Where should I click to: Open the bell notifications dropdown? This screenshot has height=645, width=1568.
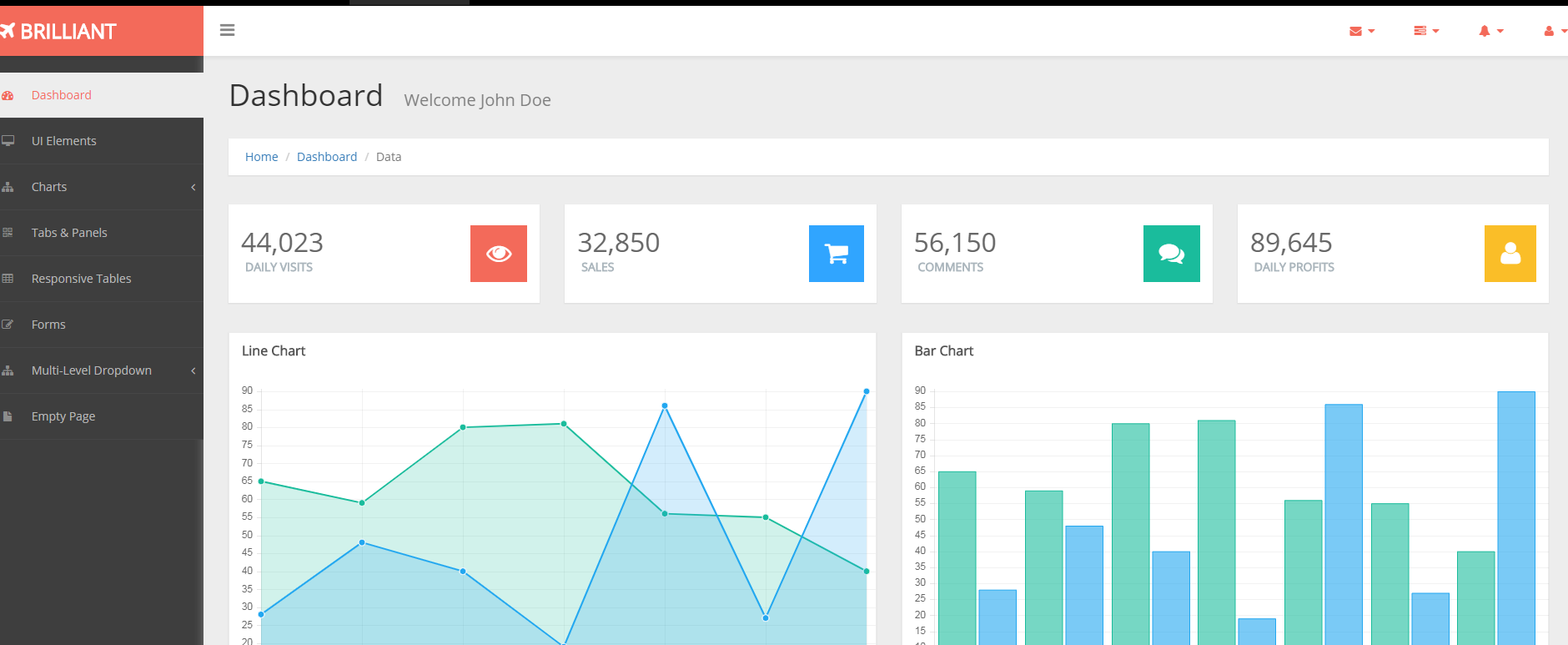[1490, 31]
